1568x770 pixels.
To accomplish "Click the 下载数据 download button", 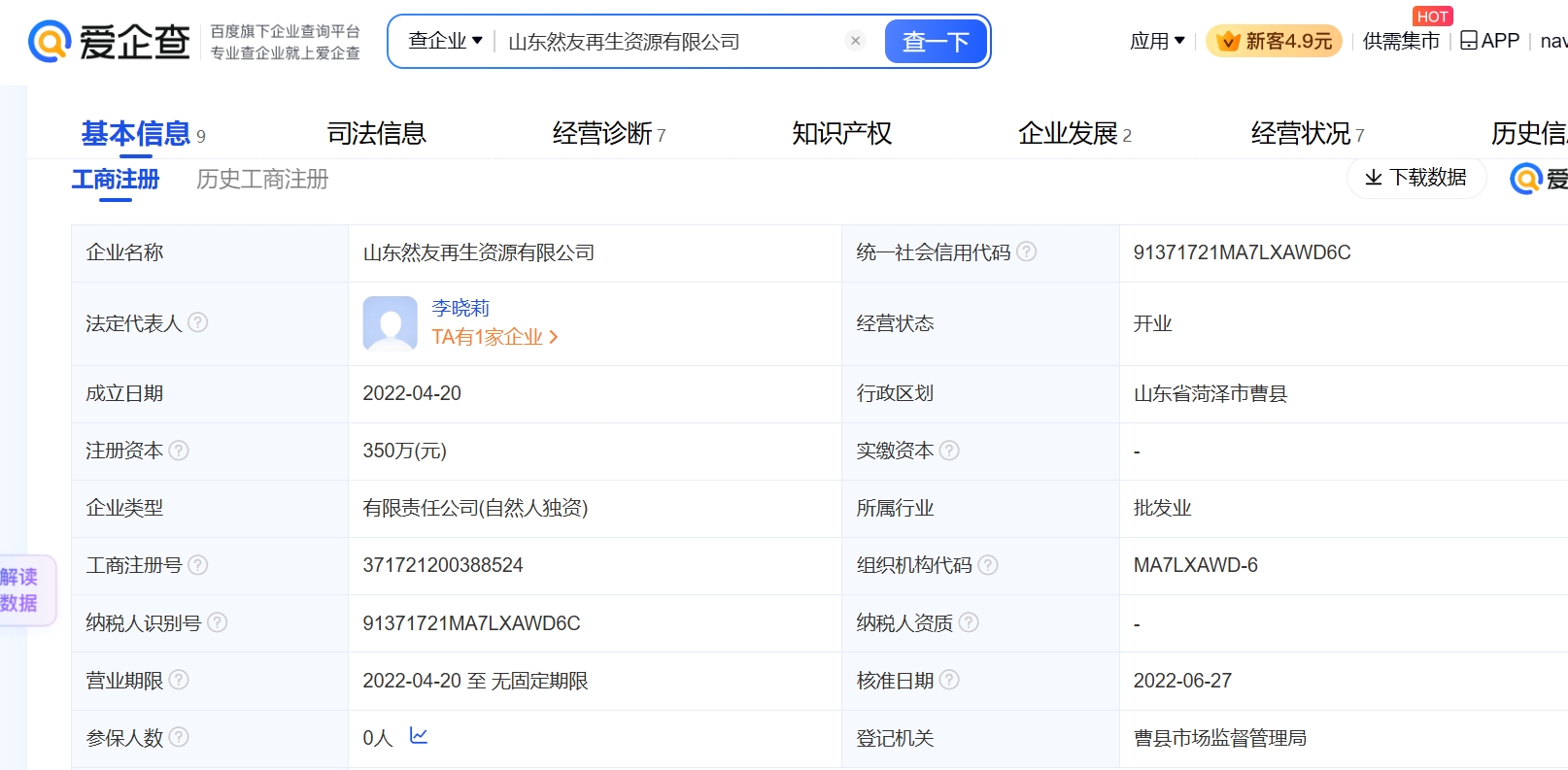I will point(1415,178).
